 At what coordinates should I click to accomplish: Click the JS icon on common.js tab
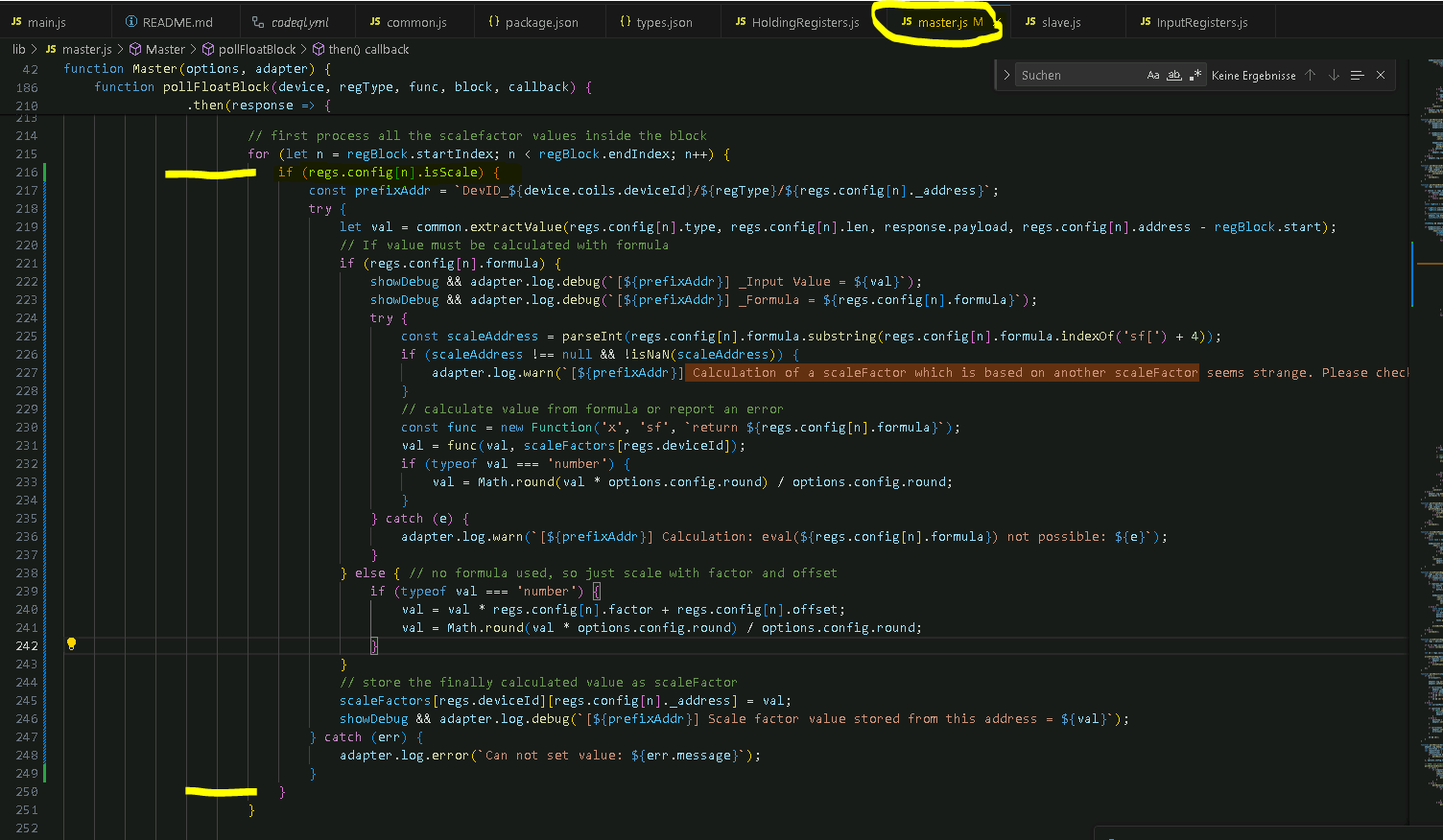click(x=375, y=22)
